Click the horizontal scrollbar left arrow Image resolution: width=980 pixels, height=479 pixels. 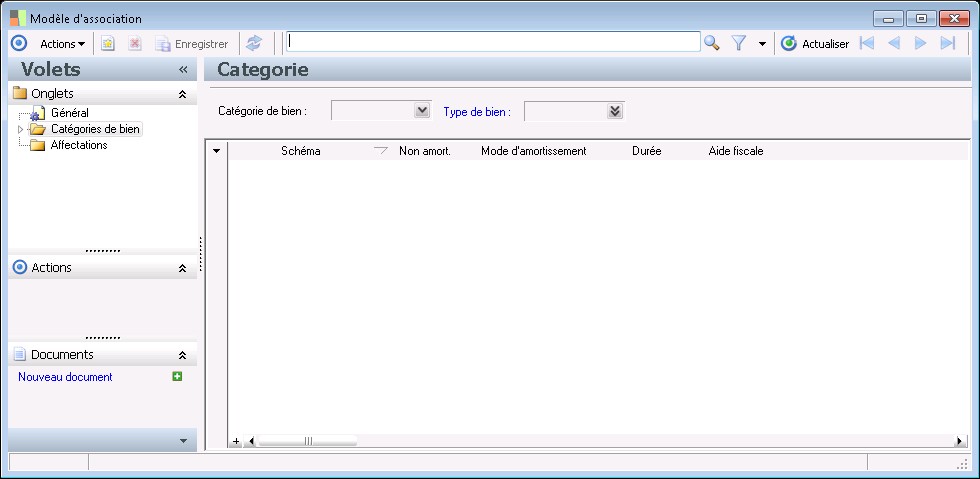tap(251, 441)
